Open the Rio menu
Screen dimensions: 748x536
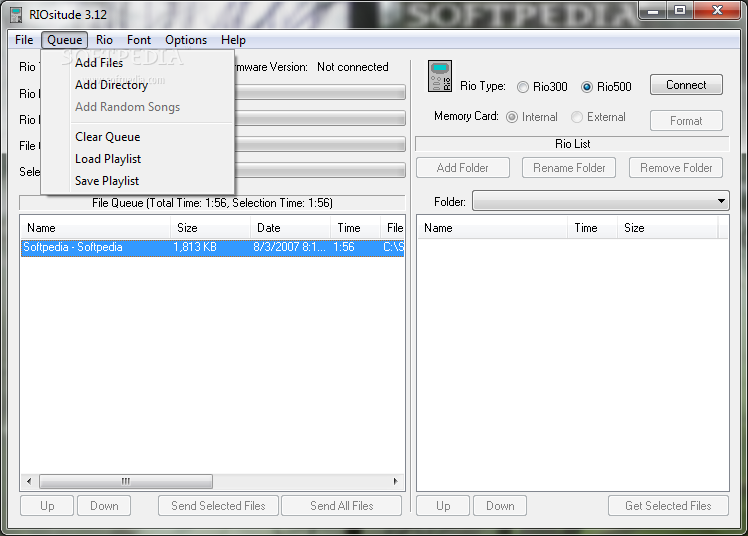tap(104, 40)
